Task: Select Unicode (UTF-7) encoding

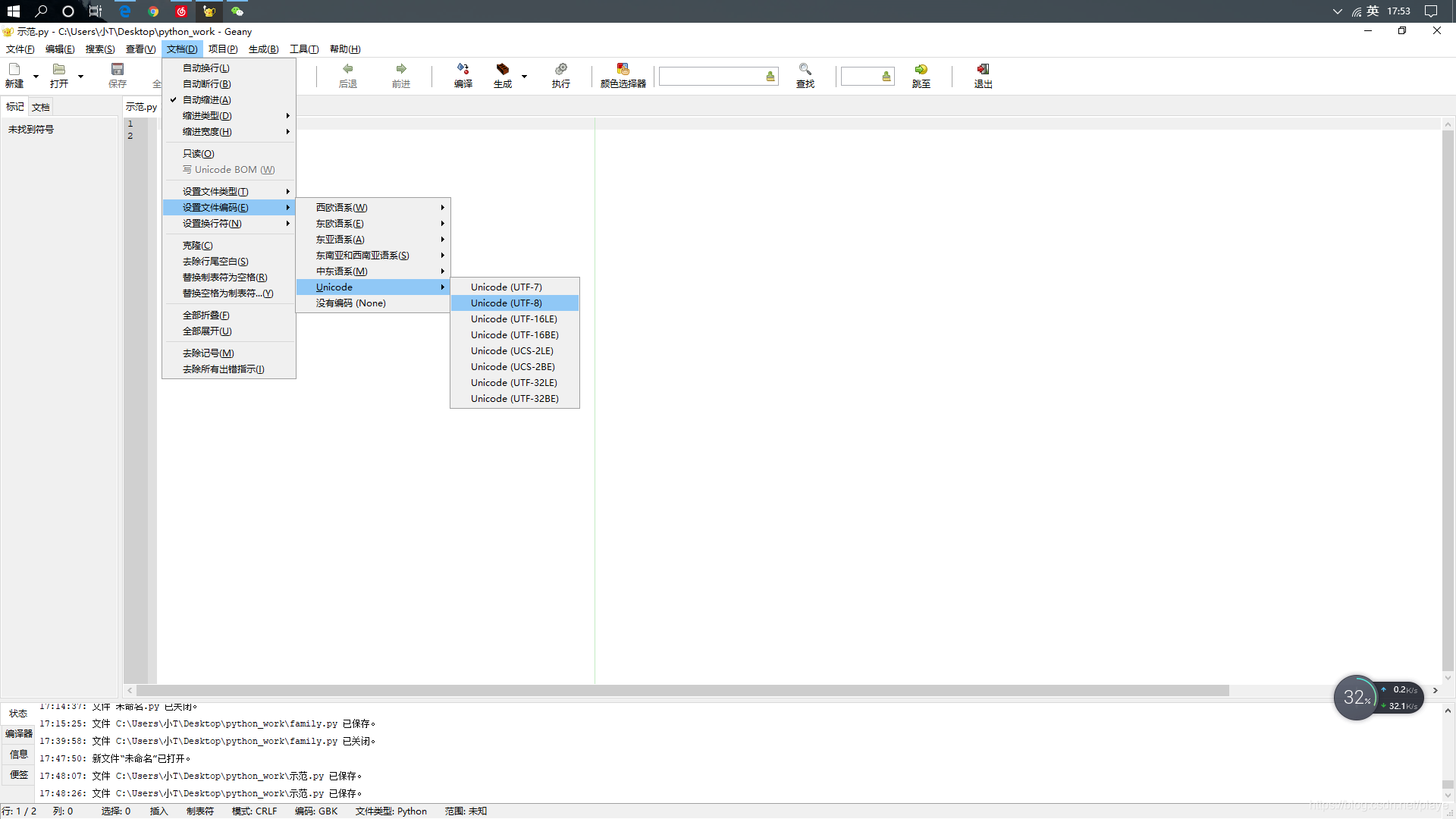Action: click(515, 287)
